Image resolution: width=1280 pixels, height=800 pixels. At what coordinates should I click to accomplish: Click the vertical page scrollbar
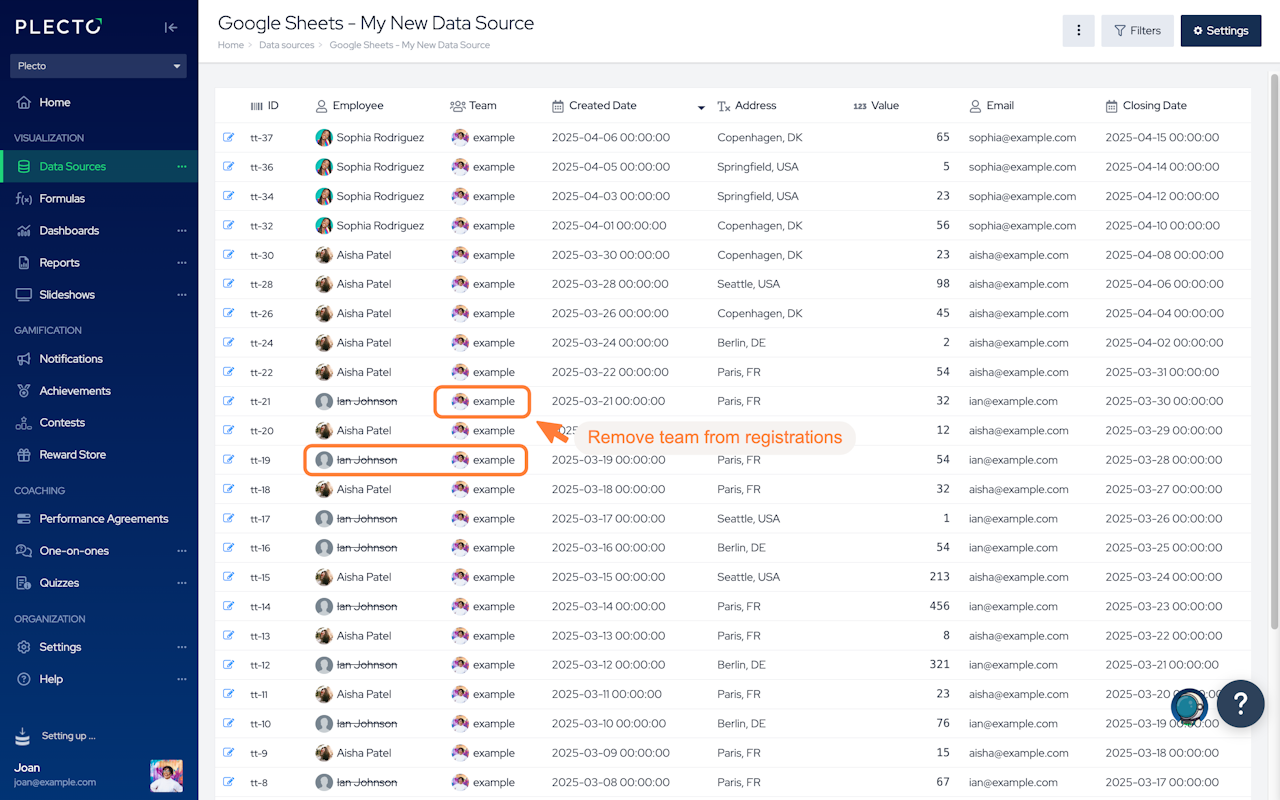point(1274,350)
